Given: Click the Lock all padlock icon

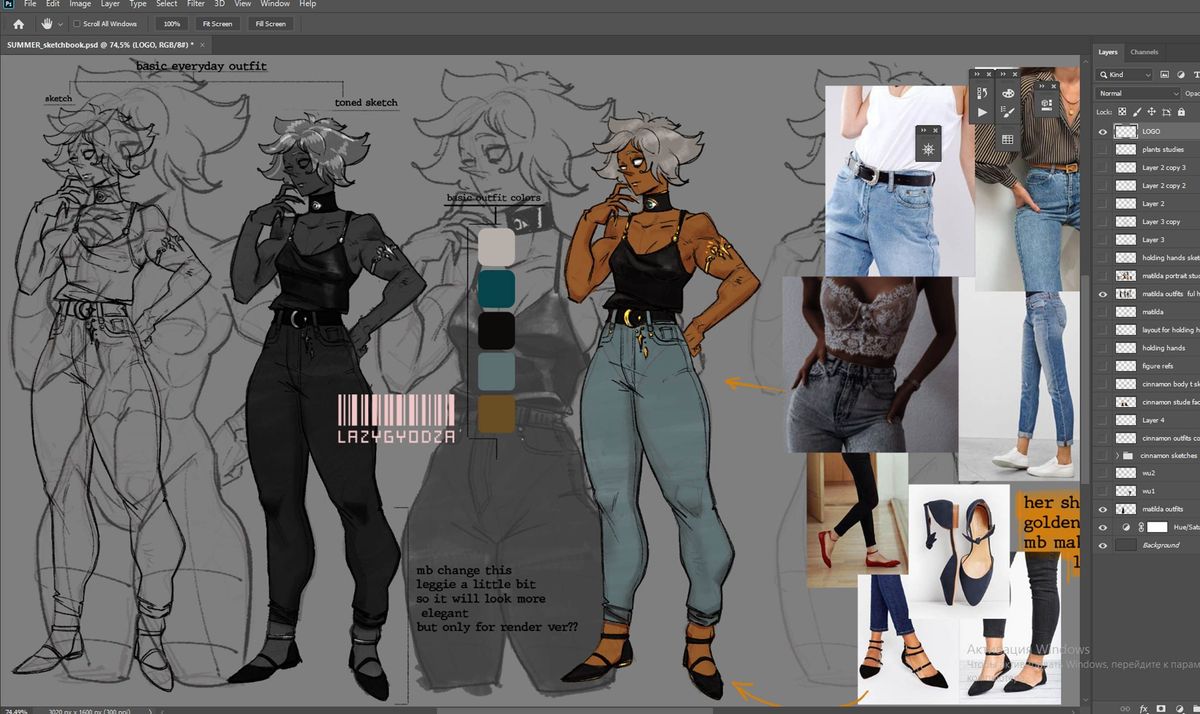Looking at the screenshot, I should coord(1181,112).
